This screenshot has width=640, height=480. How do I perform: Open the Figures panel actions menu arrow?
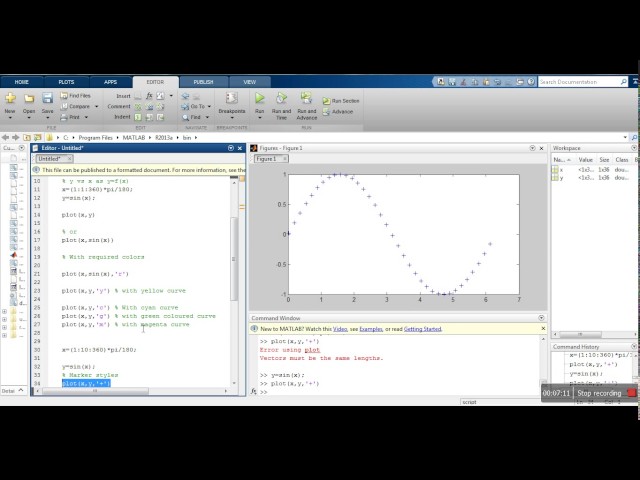click(532, 148)
